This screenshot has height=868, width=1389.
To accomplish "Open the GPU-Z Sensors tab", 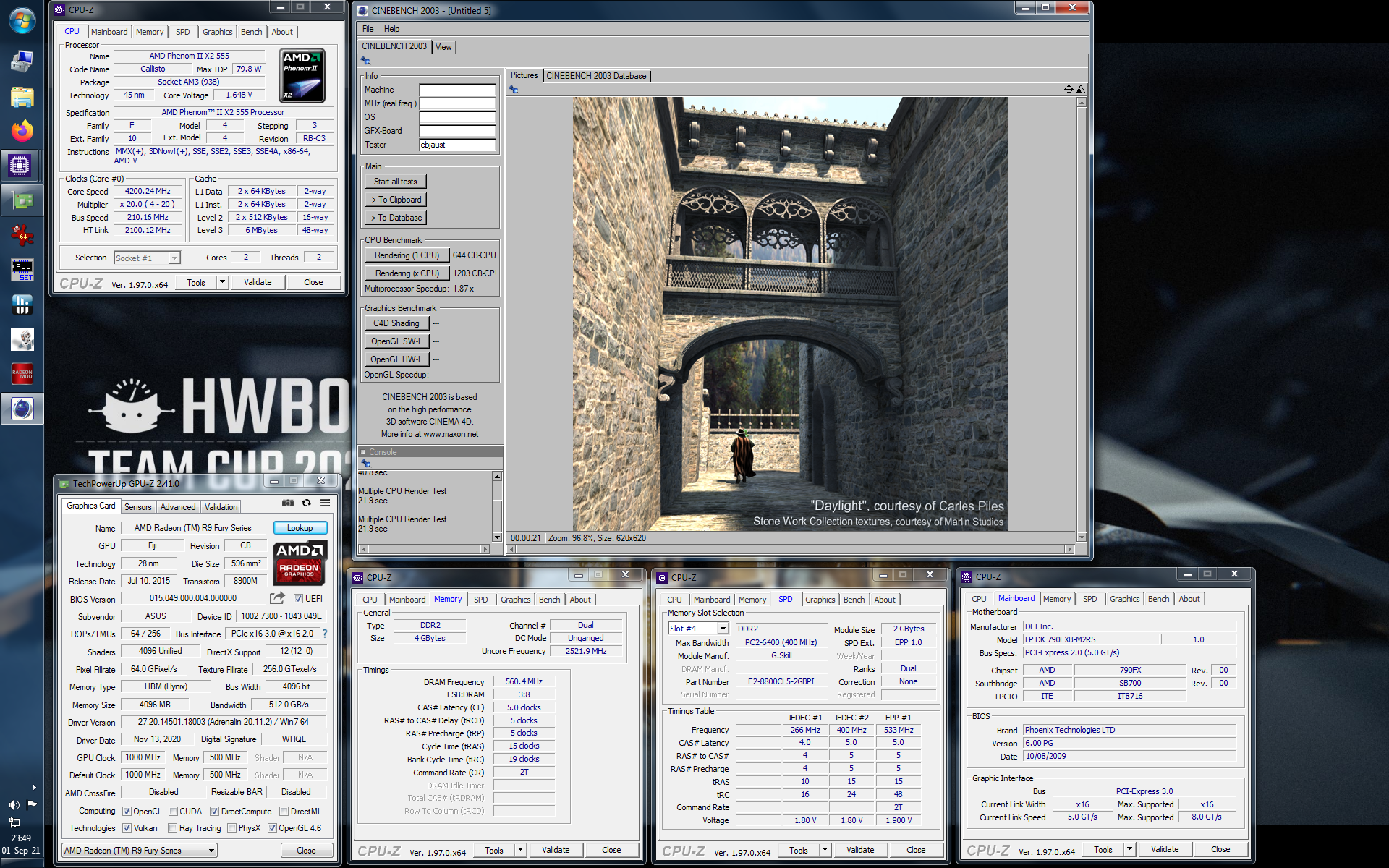I will [x=137, y=507].
